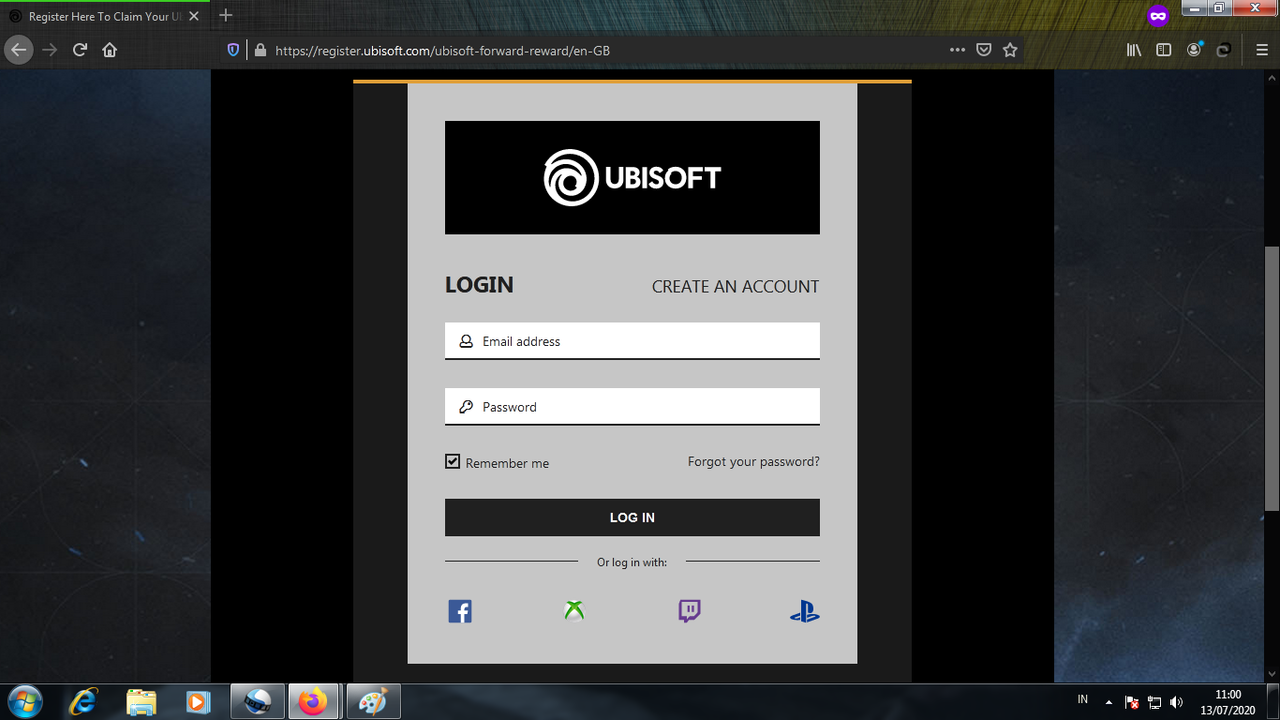Select the LOGIN tab heading
Viewport: 1280px width, 720px height.
click(x=479, y=285)
